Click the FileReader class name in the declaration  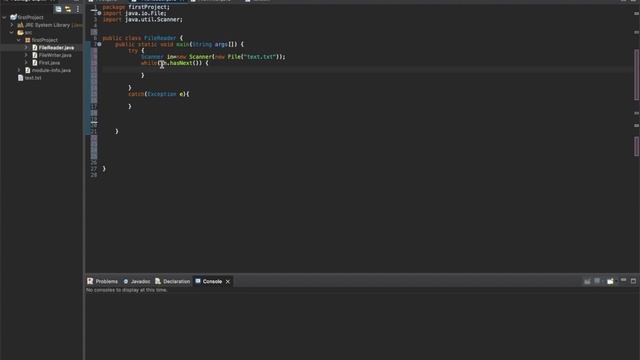click(x=160, y=38)
